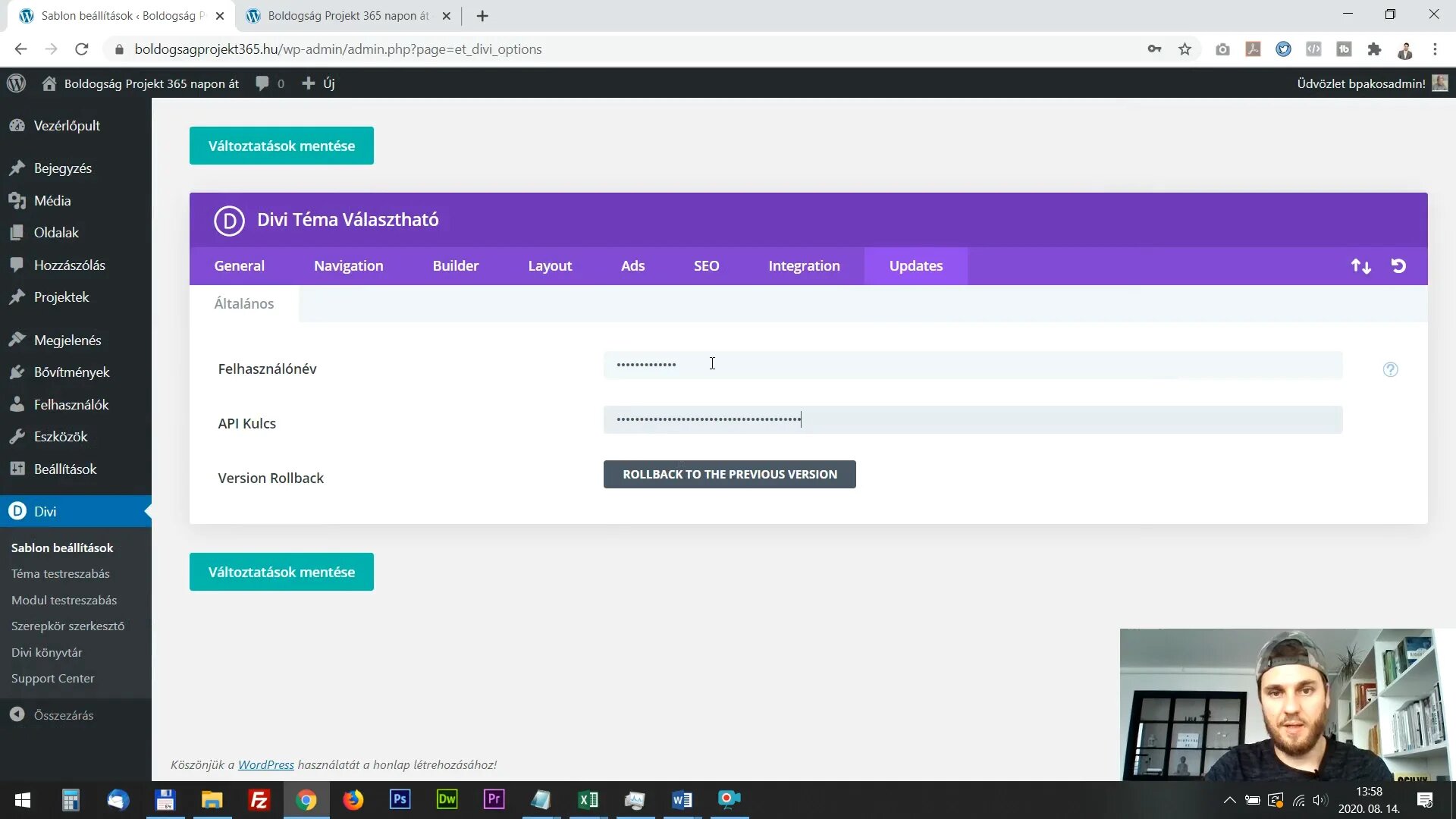Open Szerepkör szerkesztő submenu link
This screenshot has height=819, width=1456.
68,626
